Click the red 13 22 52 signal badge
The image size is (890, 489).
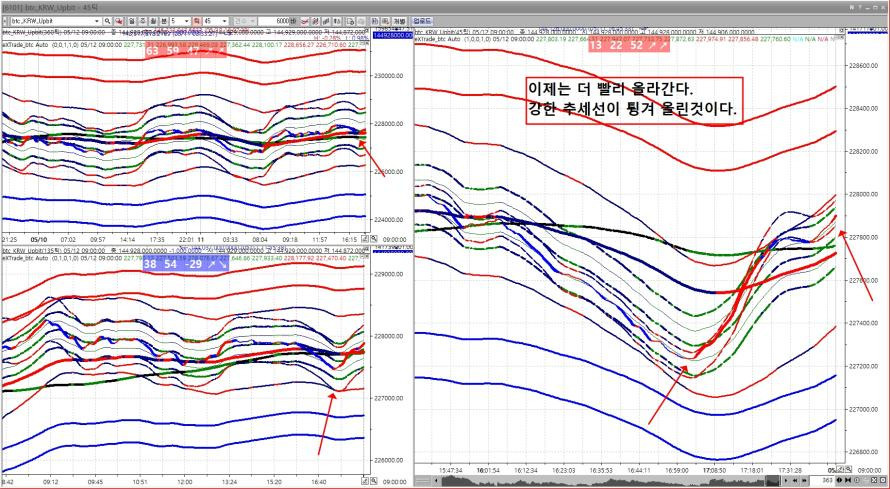coord(629,45)
